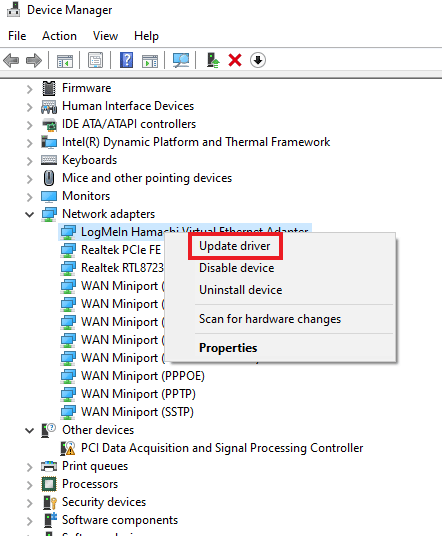This screenshot has width=442, height=536.
Task: Click the Forward arrow toolbar icon
Action: point(34,61)
